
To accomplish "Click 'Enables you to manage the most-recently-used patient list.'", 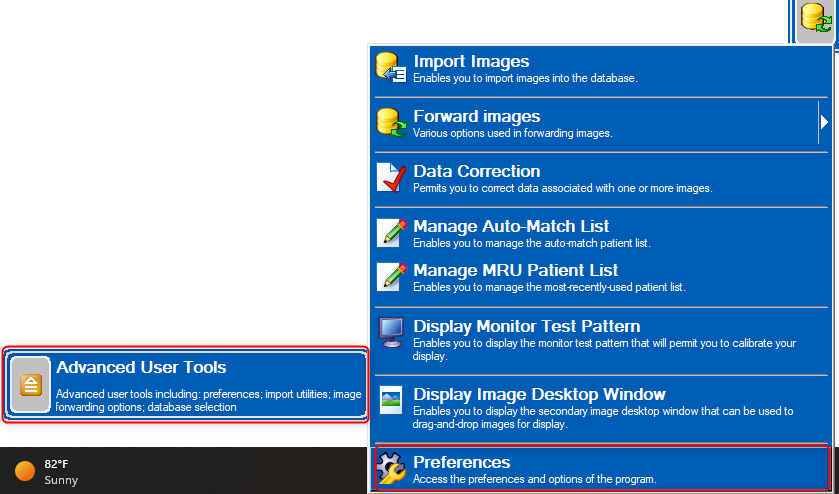I will pos(549,287).
